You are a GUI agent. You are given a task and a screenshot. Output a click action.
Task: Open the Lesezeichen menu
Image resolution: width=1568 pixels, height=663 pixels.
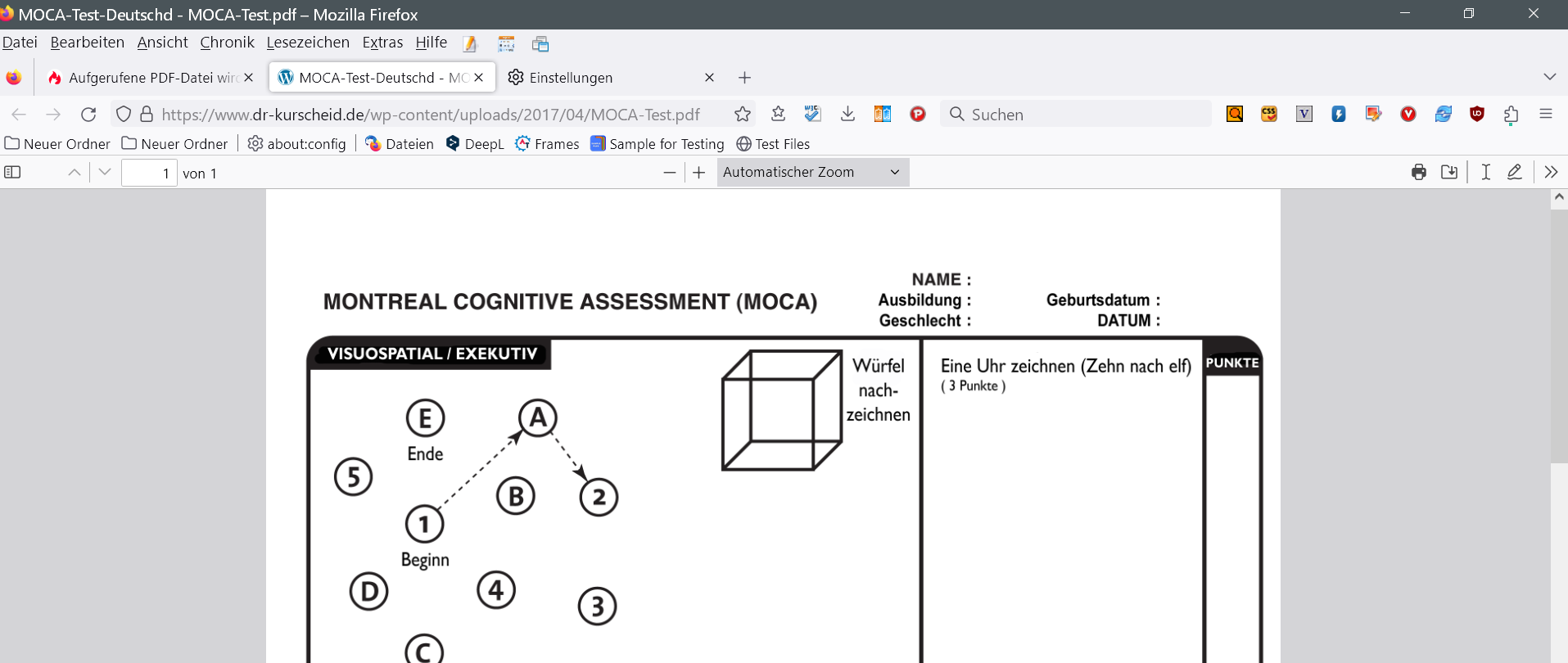pyautogui.click(x=308, y=43)
